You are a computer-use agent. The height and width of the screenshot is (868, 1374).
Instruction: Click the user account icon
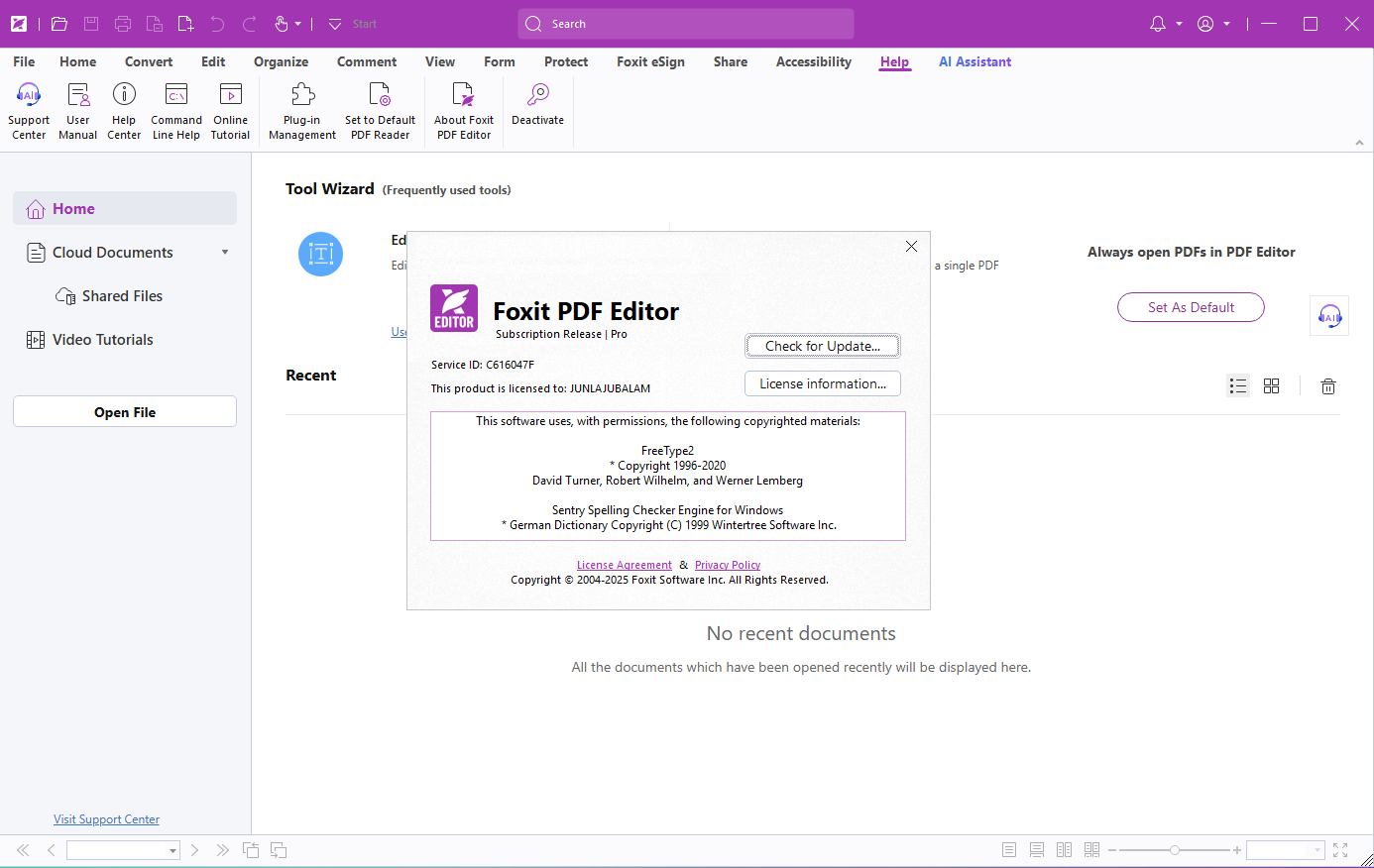1205,24
